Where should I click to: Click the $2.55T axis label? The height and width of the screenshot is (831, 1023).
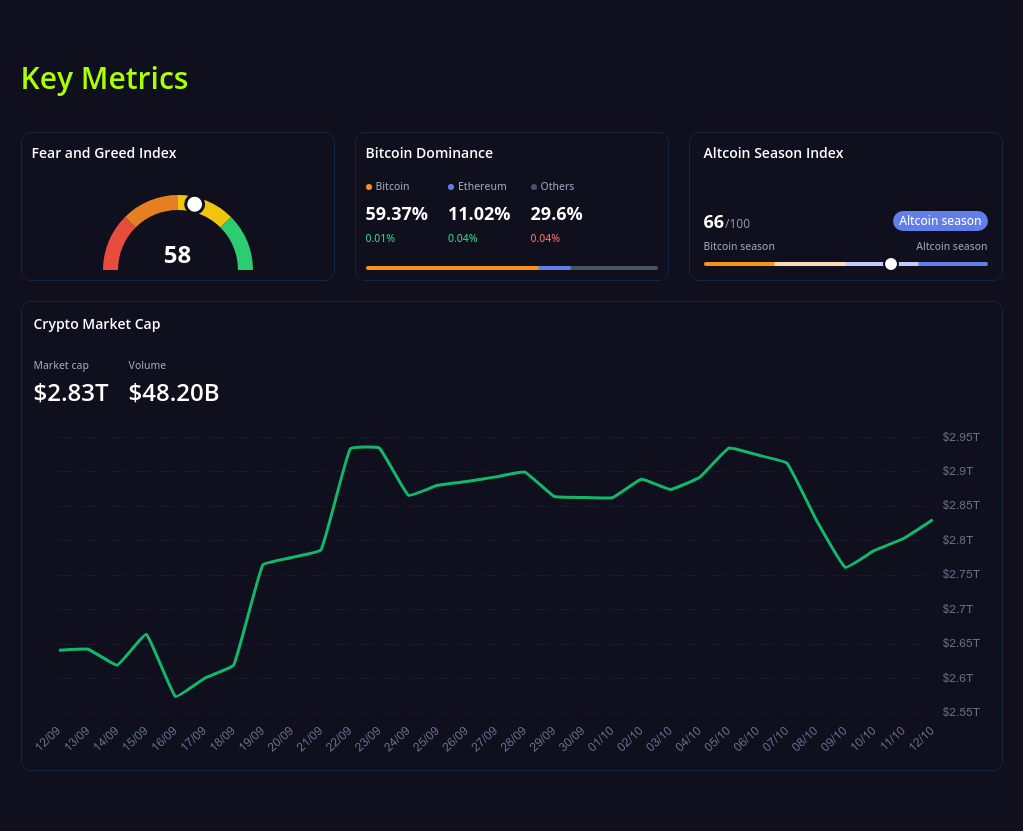(x=960, y=712)
